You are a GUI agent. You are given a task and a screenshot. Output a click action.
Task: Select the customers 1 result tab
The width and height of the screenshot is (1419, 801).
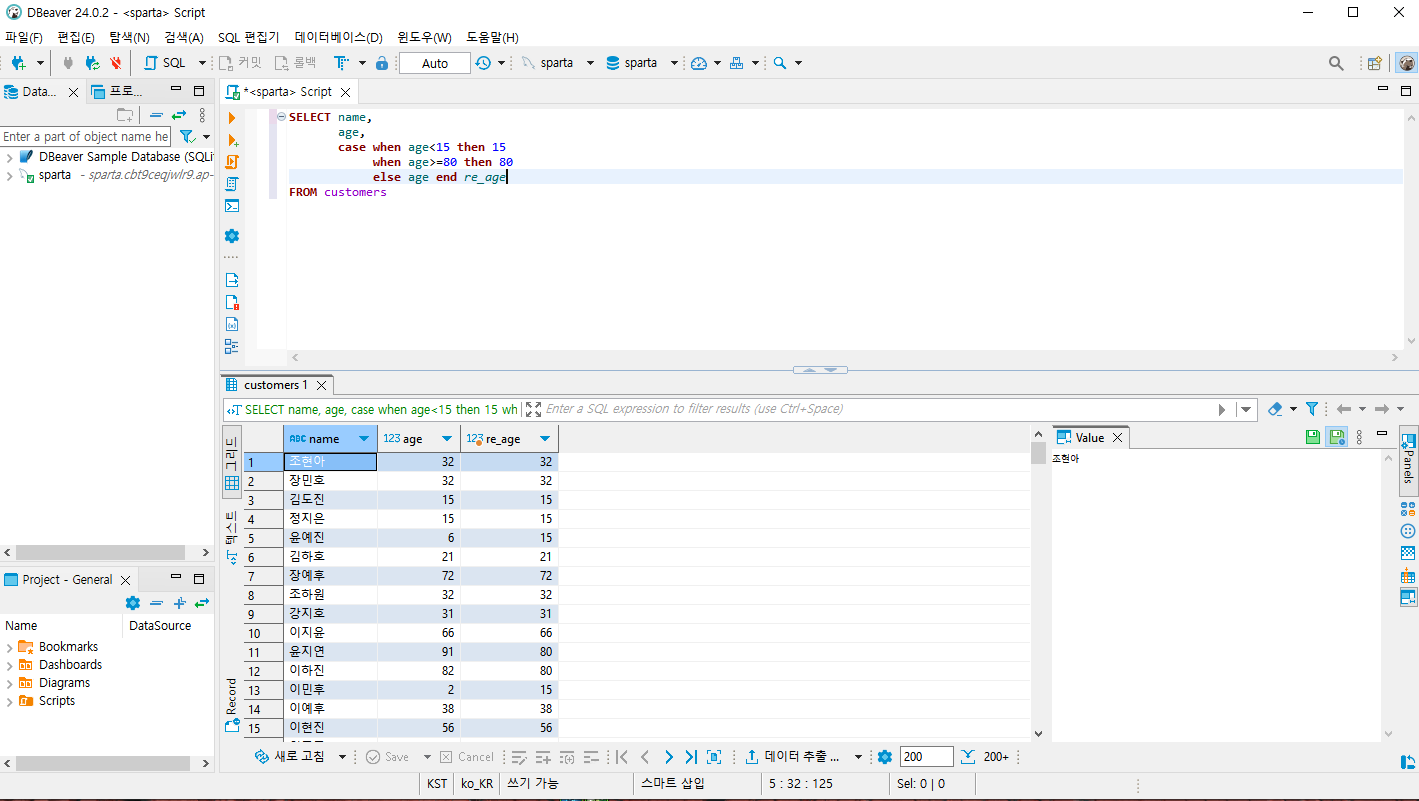click(x=275, y=385)
